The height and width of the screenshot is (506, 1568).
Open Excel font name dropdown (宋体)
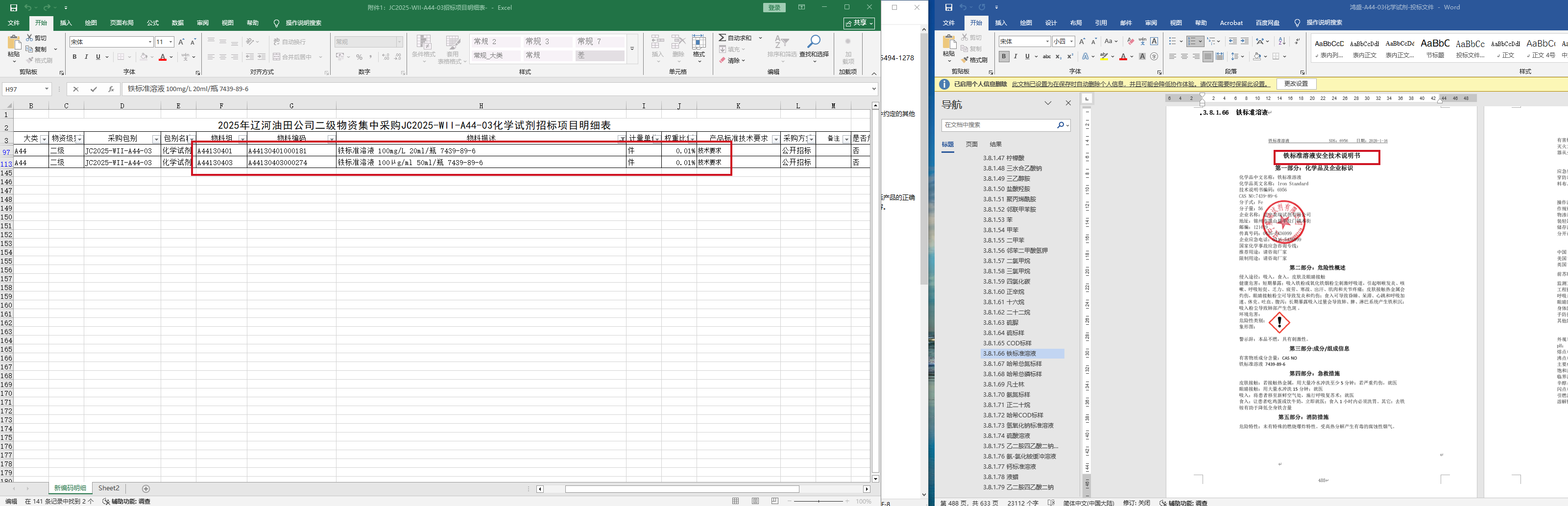[x=150, y=42]
